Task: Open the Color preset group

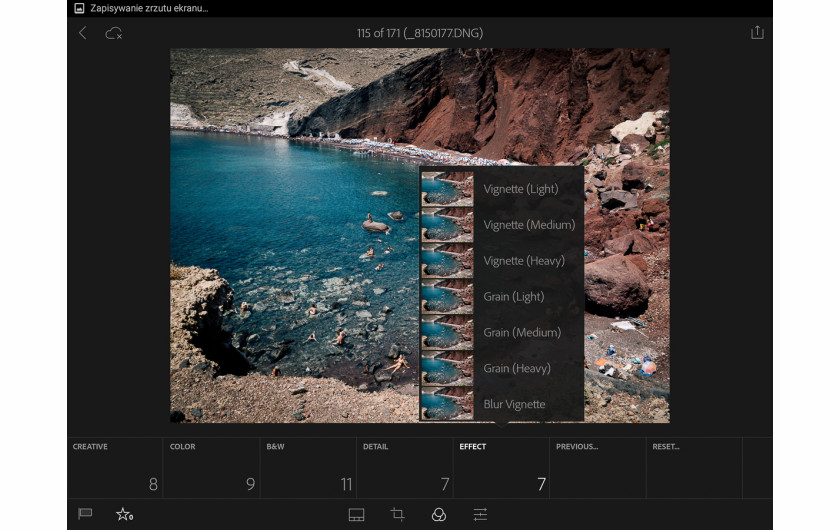Action: point(212,468)
